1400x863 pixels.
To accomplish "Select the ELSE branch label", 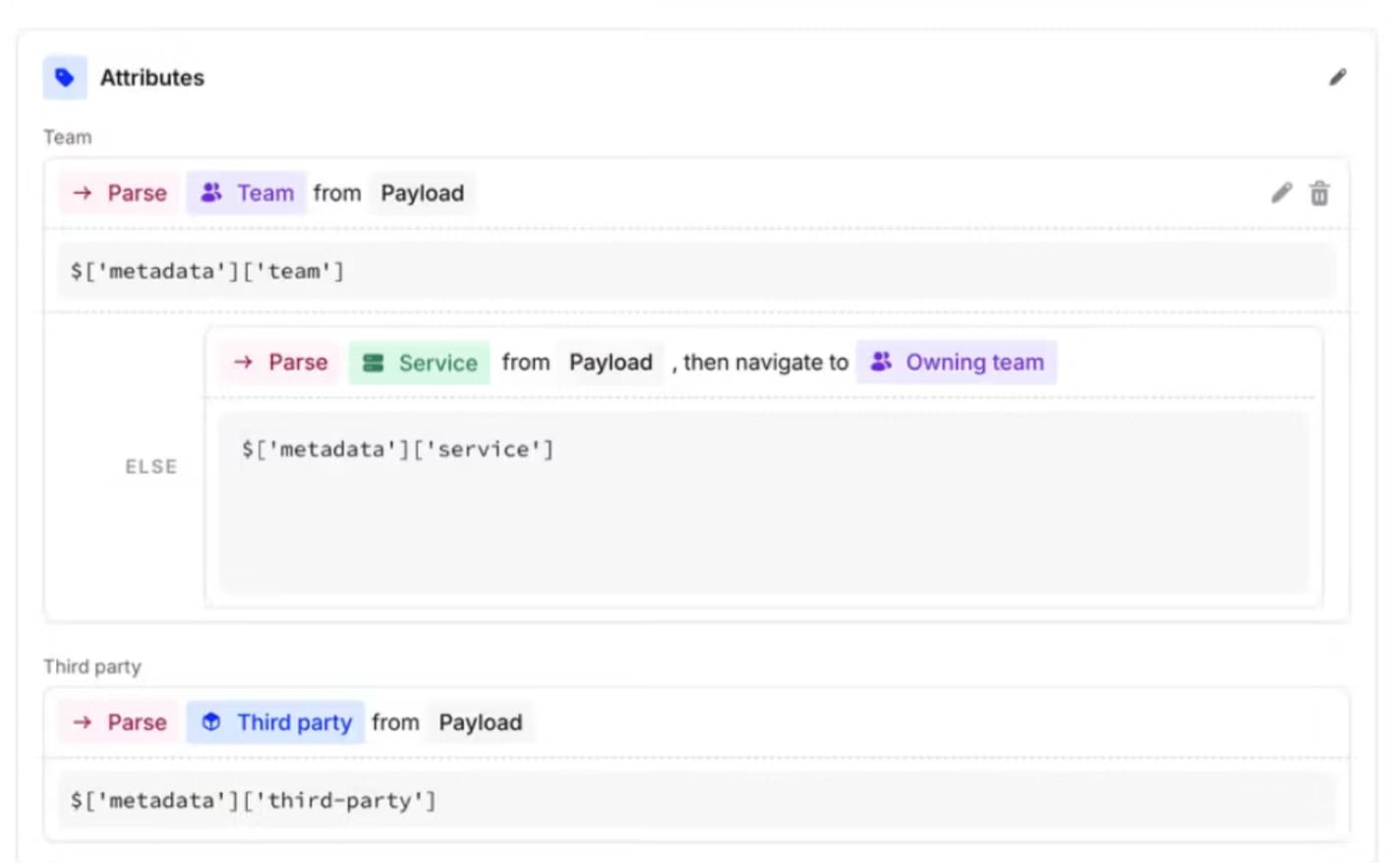I will click(x=150, y=466).
